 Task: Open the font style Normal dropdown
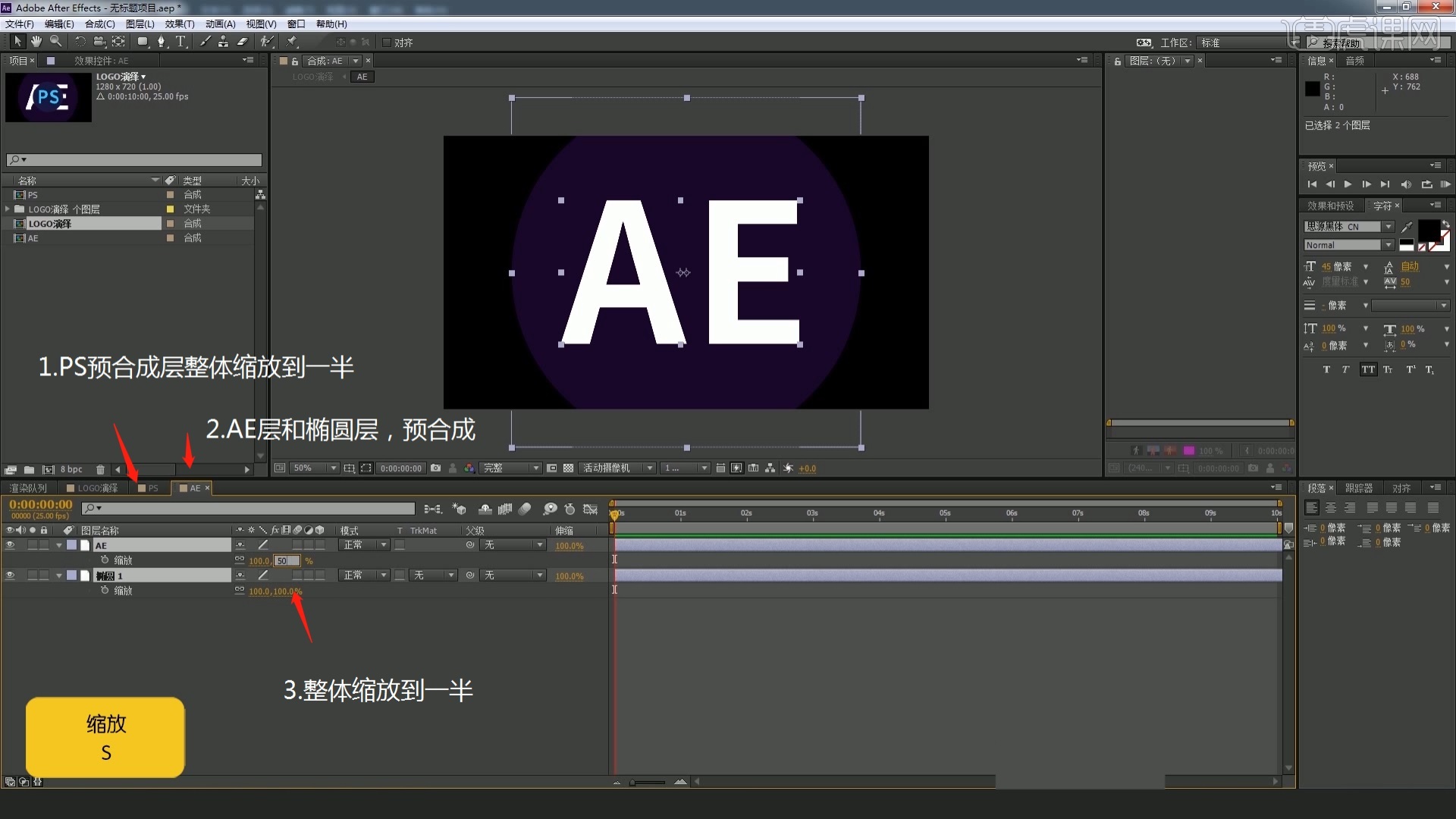click(1349, 245)
